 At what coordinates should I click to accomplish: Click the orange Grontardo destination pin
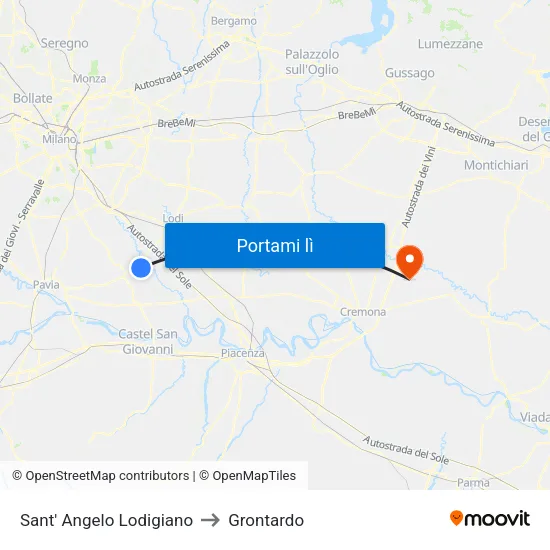(x=409, y=262)
